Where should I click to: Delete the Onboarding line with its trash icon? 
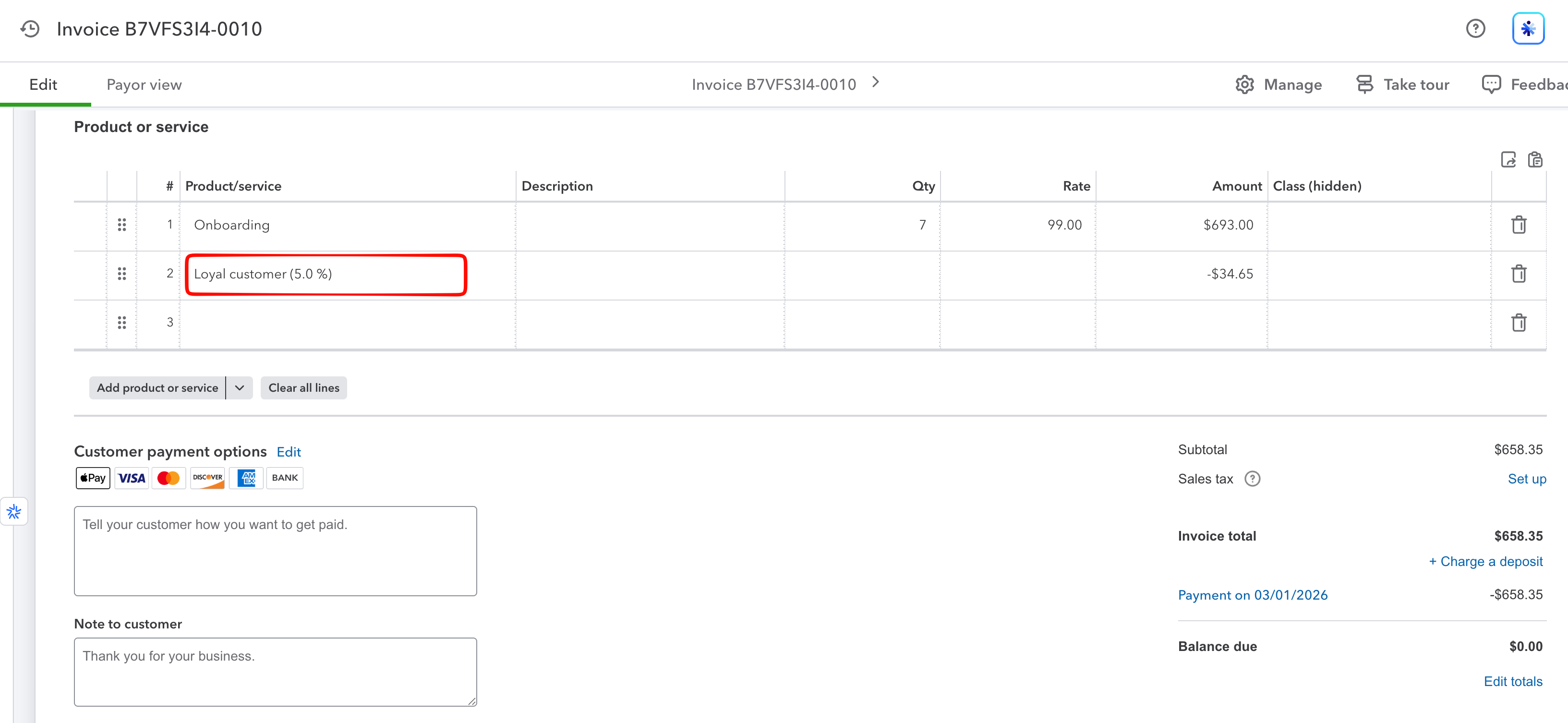point(1519,225)
